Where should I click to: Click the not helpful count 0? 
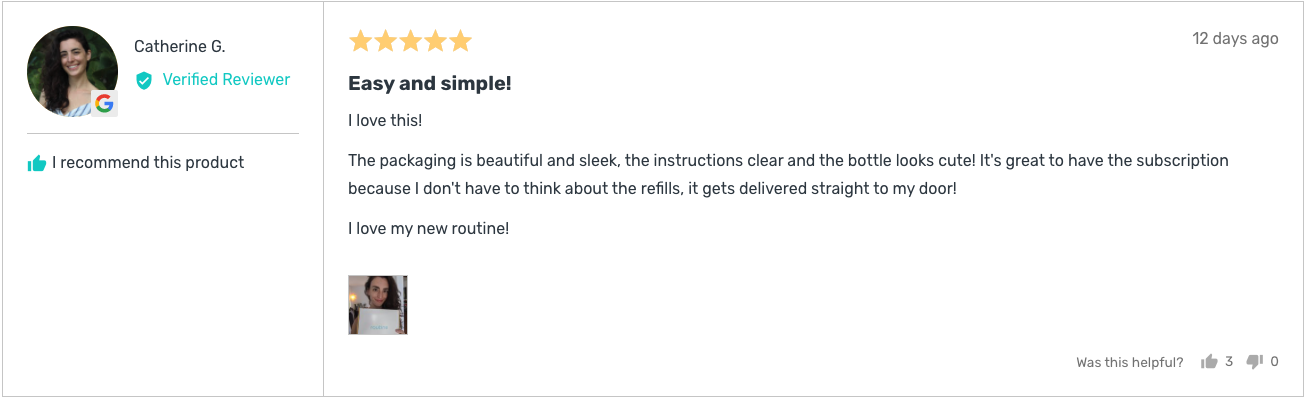coord(1274,362)
